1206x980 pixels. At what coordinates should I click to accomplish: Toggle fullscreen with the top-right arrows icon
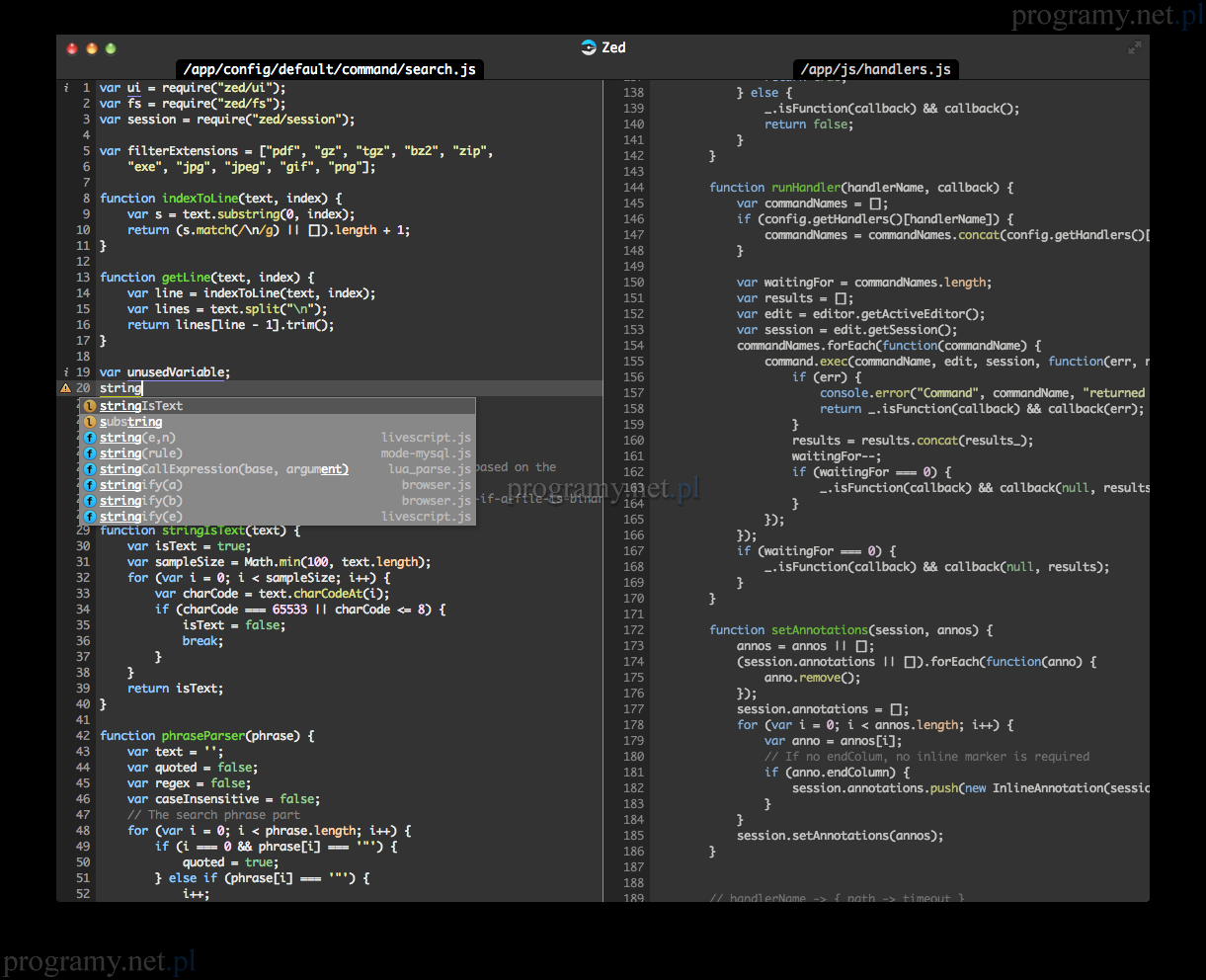(x=1135, y=47)
